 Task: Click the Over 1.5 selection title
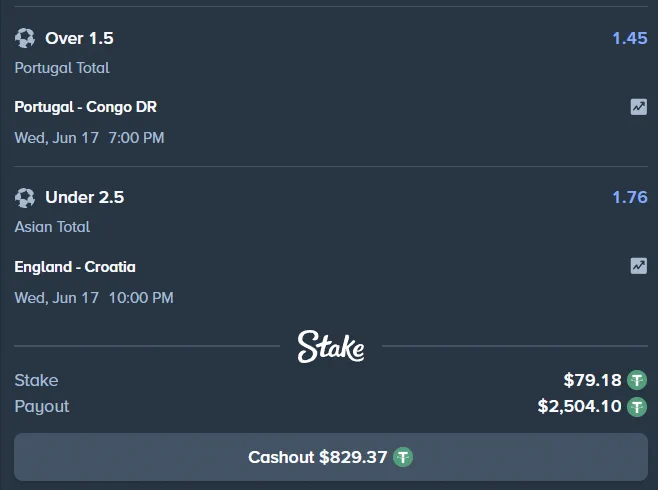79,38
